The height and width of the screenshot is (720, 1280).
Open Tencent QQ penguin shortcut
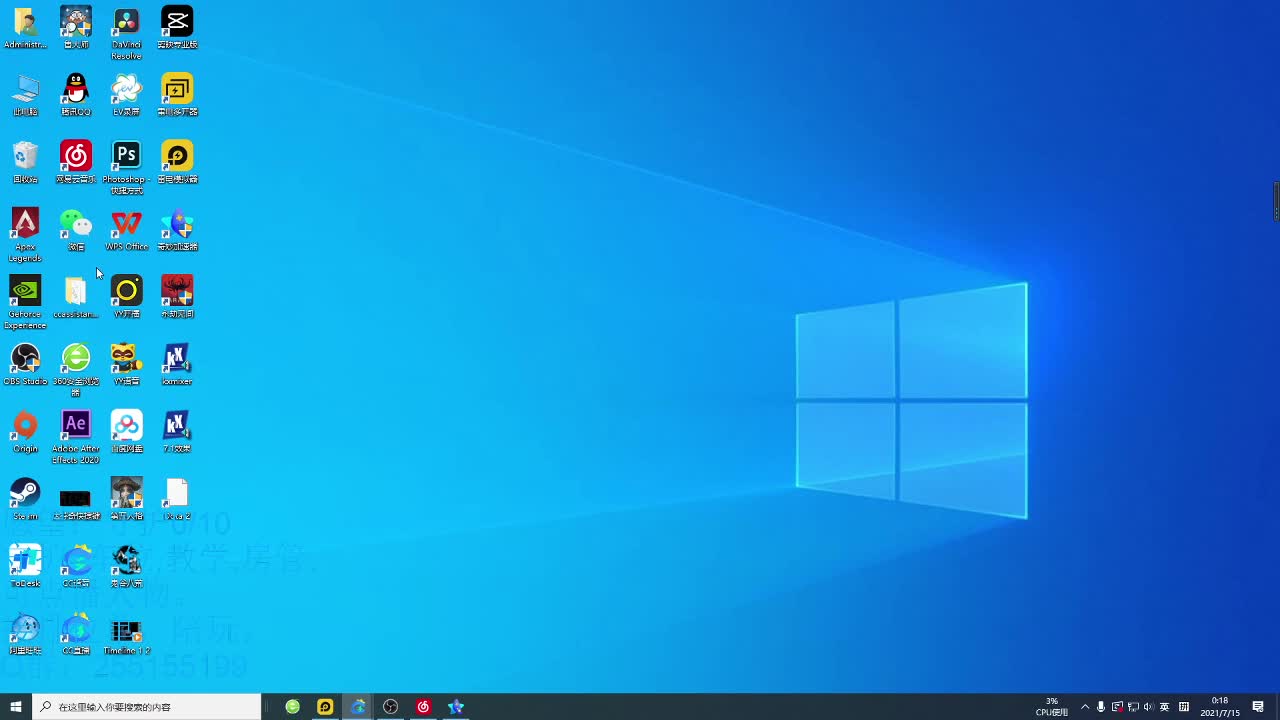point(76,95)
